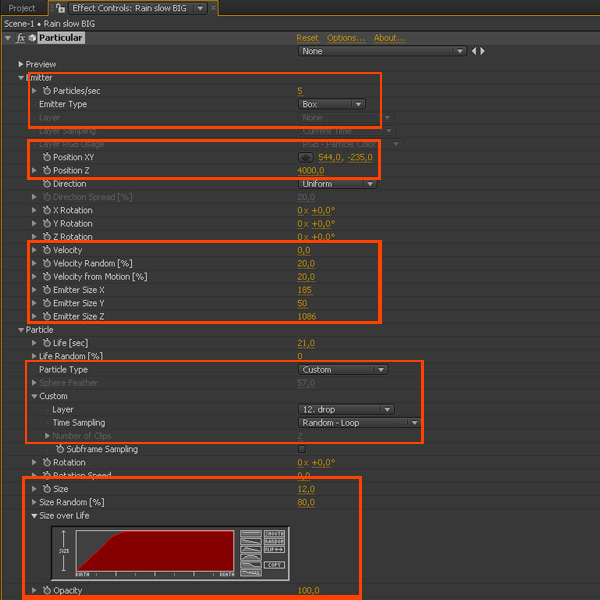Enable the Subframe Sampling checkbox
Viewport: 600px width, 600px height.
[x=302, y=449]
